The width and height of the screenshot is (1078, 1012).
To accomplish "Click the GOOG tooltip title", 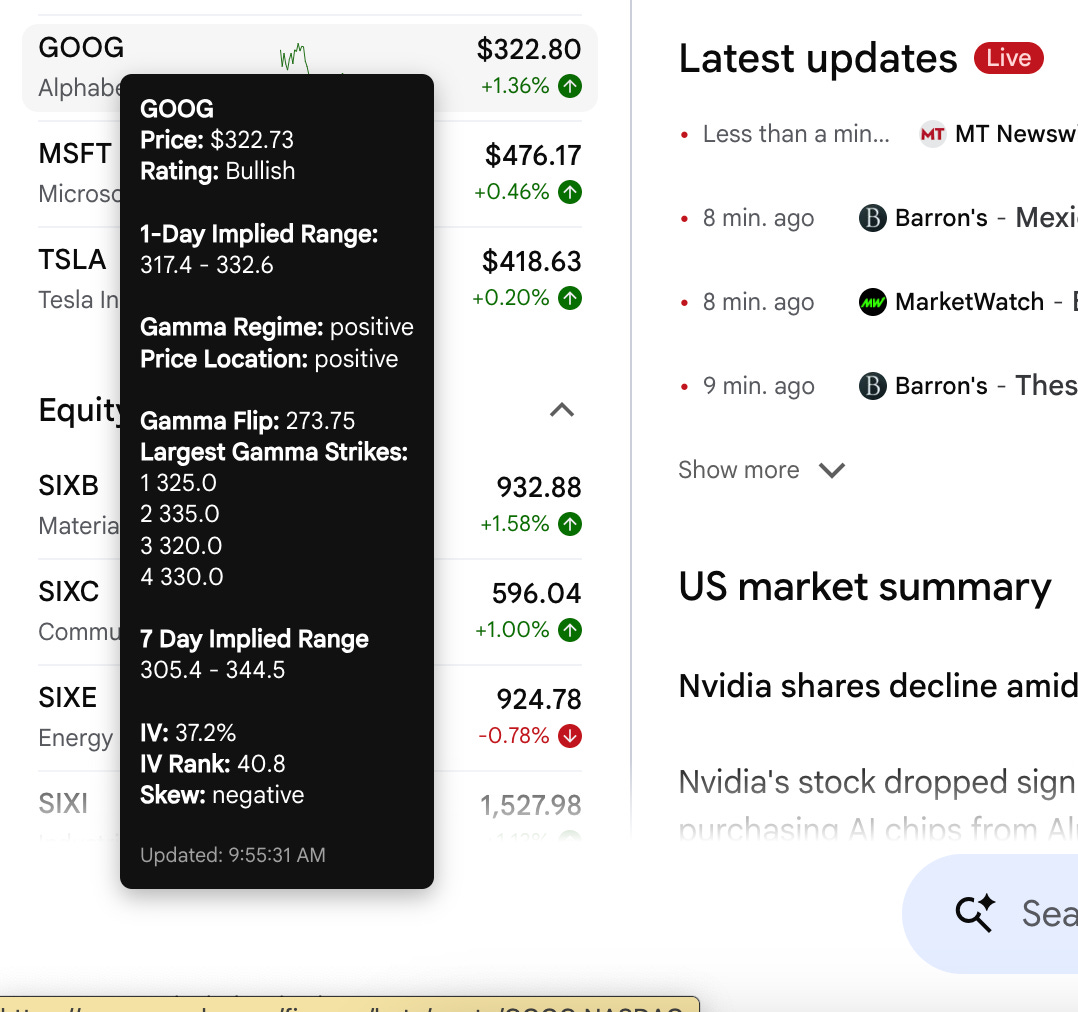I will 177,109.
